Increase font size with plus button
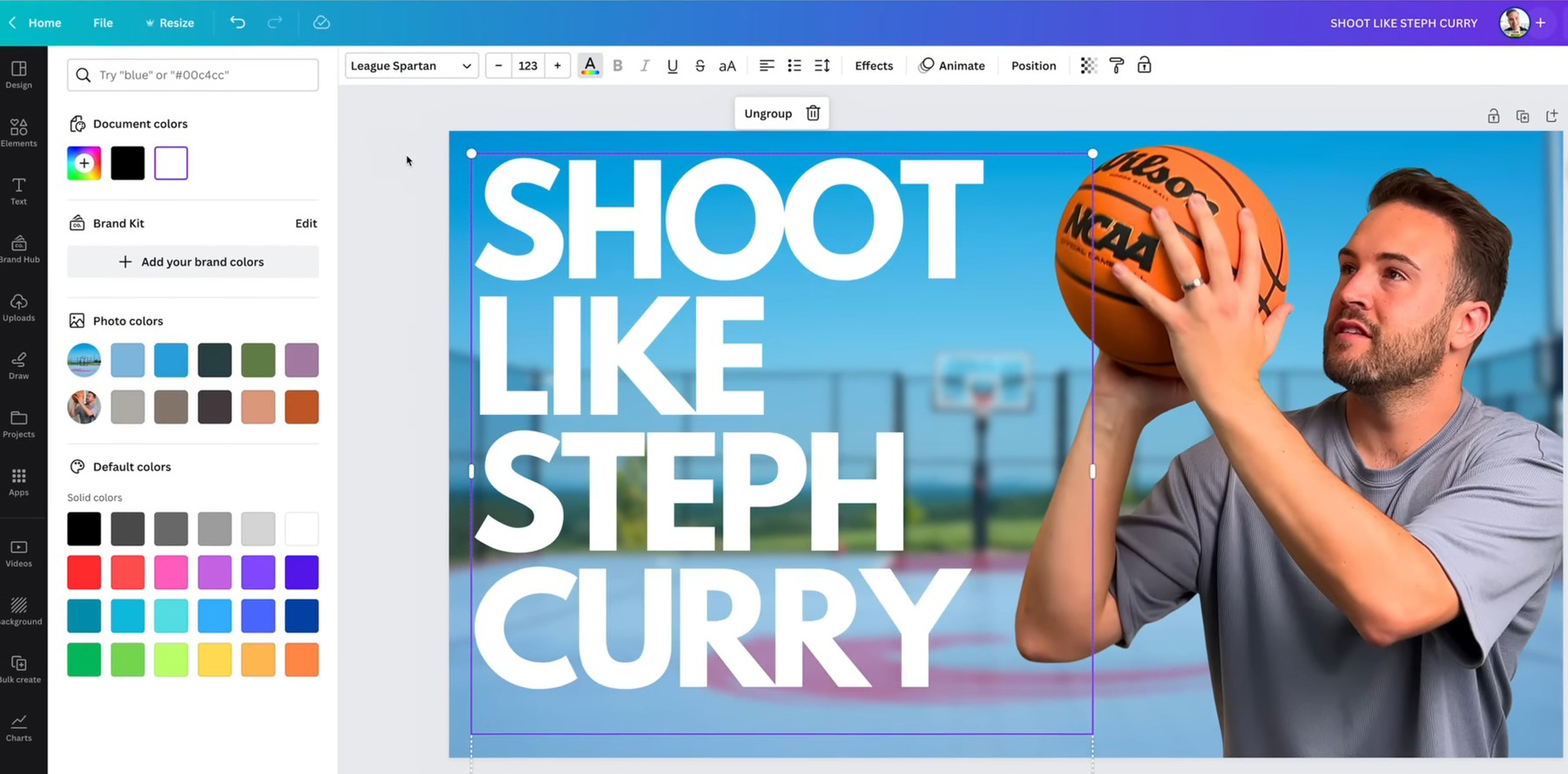This screenshot has height=774, width=1568. click(x=558, y=65)
